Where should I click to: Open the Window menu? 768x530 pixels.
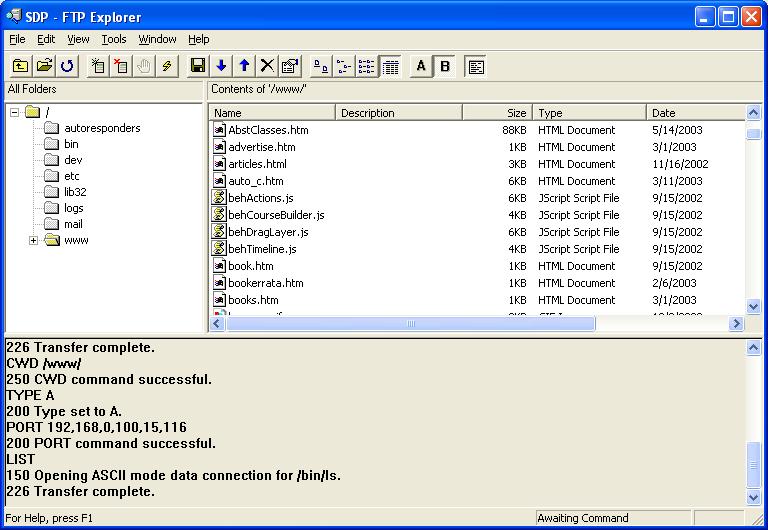(x=157, y=39)
